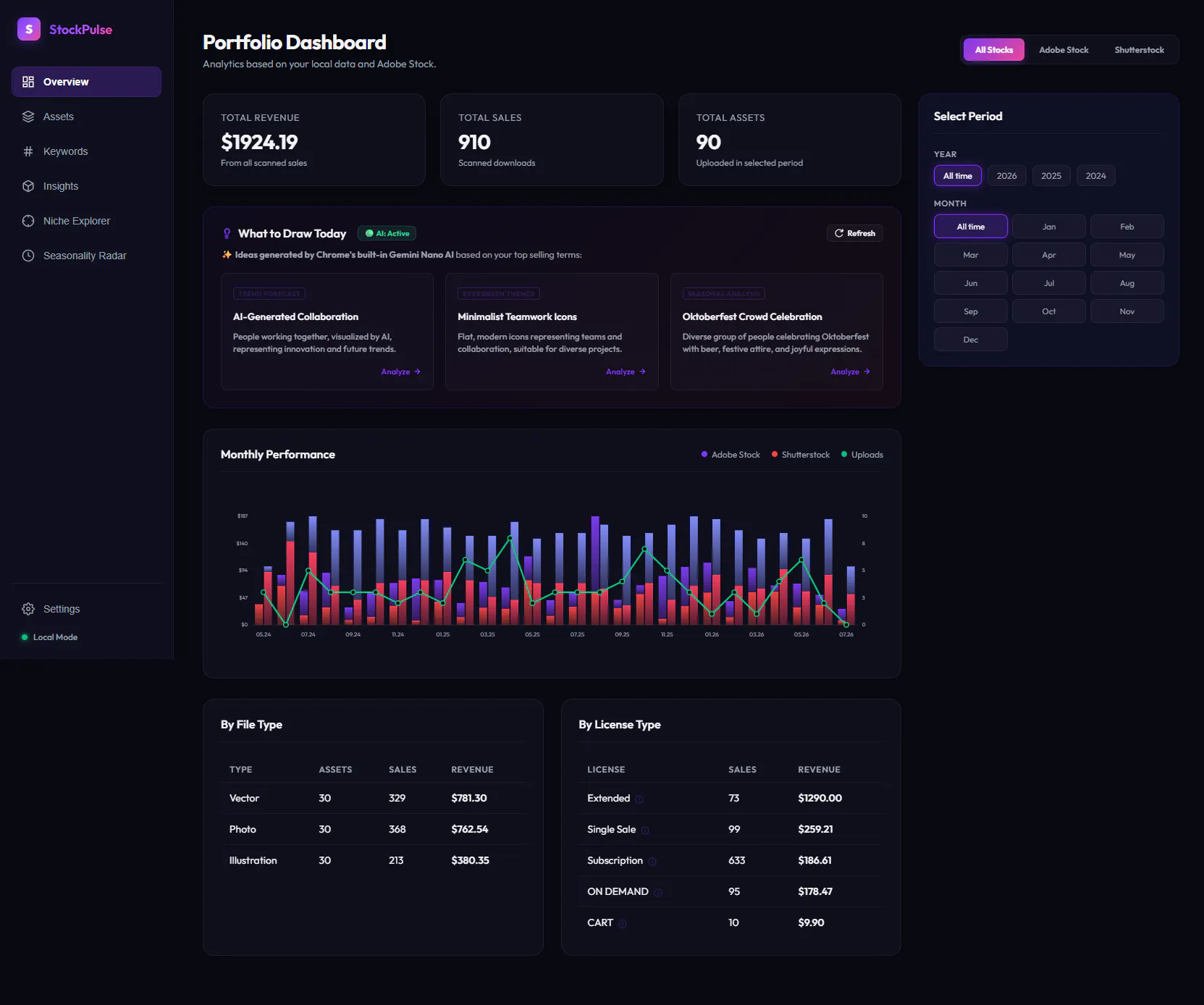This screenshot has height=1005, width=1204.
Task: Click arrow icon on AI-Generated Collaboration card
Action: pos(417,371)
